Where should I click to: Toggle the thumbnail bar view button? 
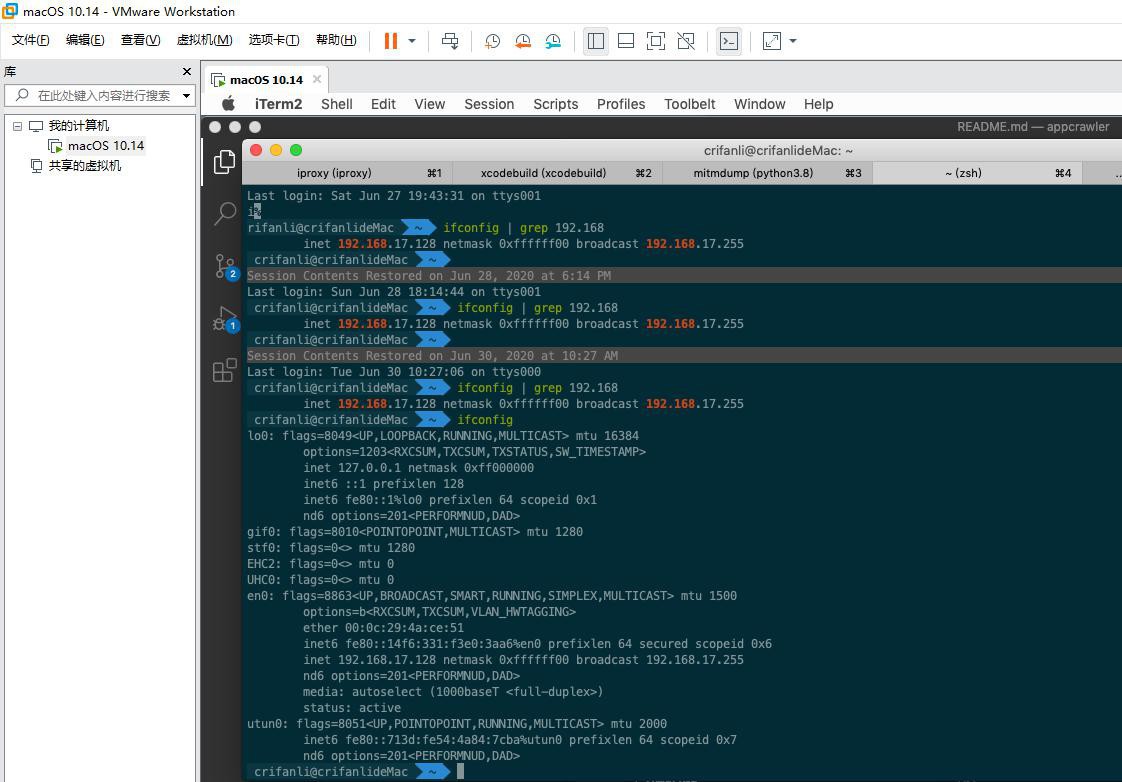[625, 41]
